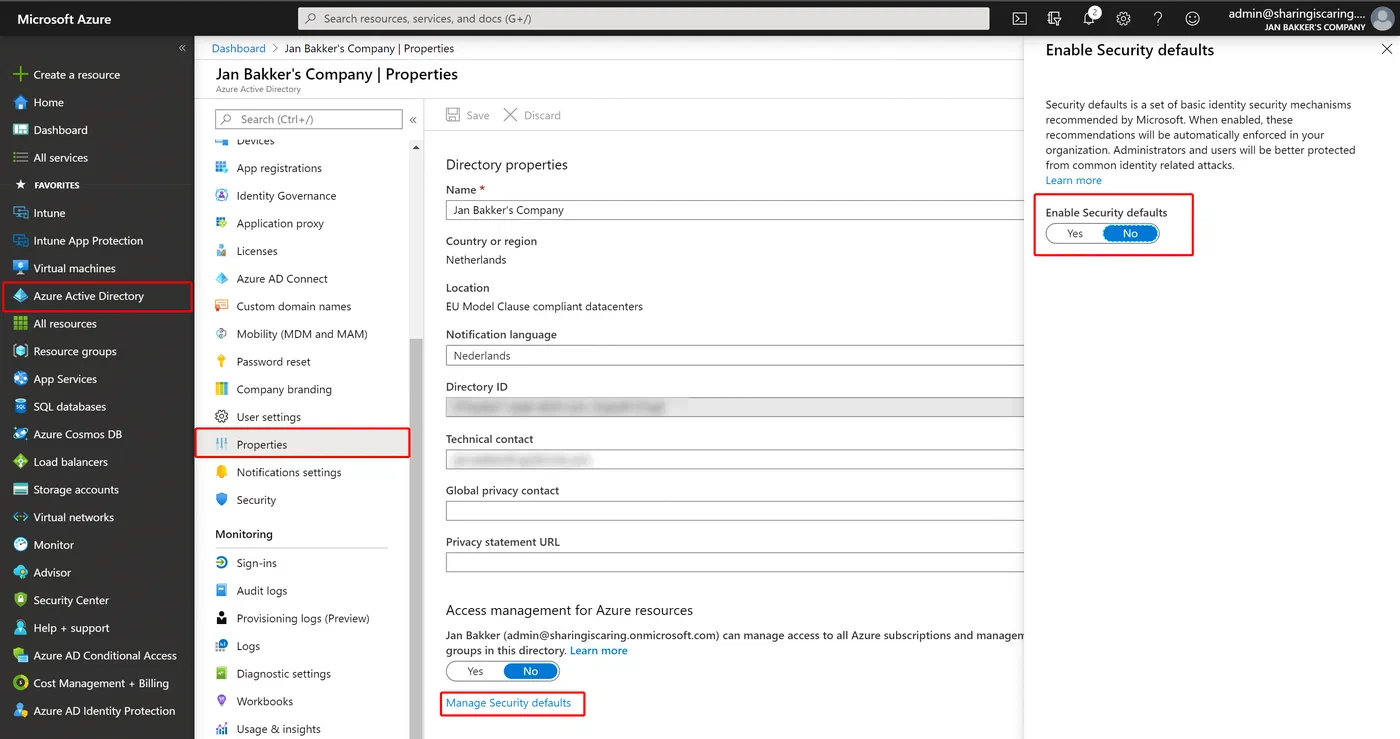Set Enable Security defaults to Yes
This screenshot has width=1400, height=739.
pos(1075,234)
